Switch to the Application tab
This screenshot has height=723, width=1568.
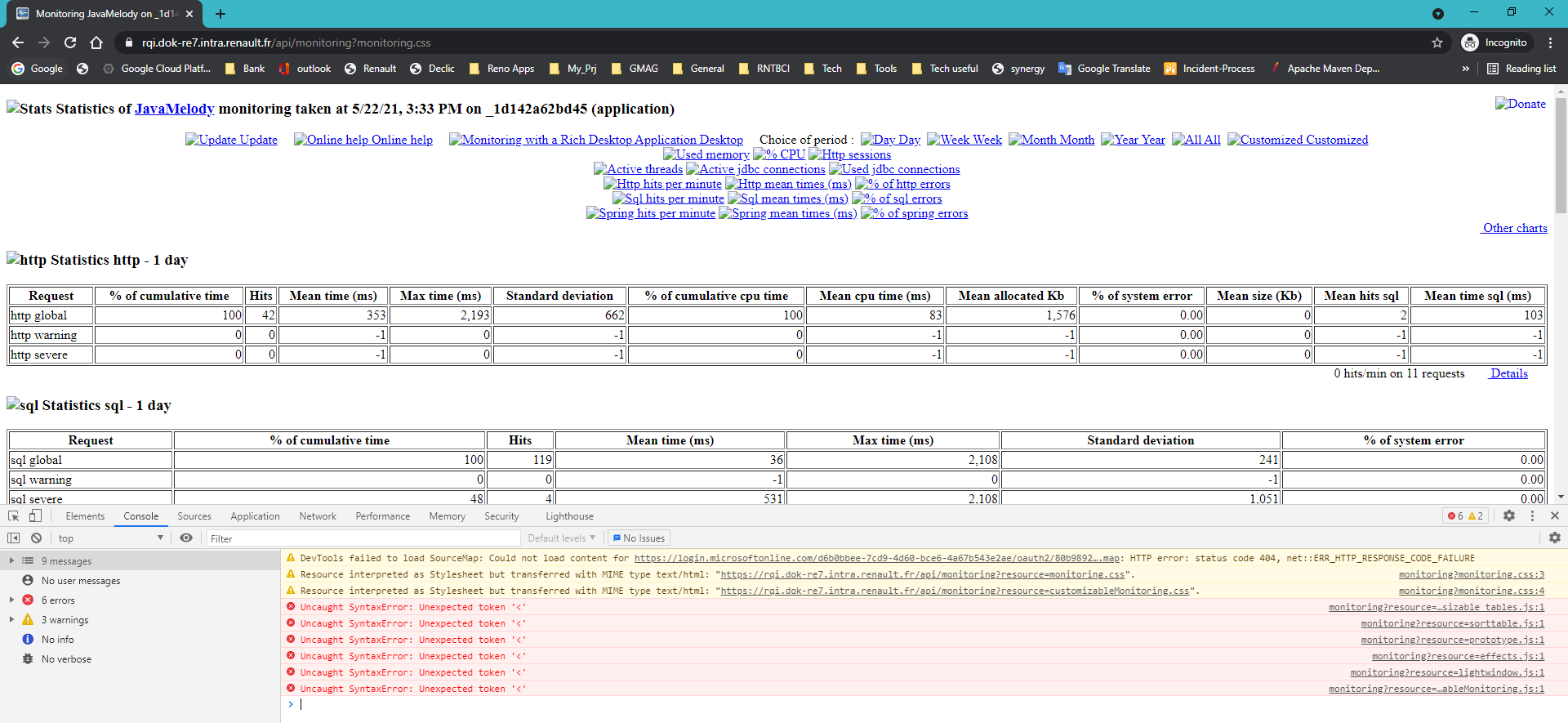[255, 516]
